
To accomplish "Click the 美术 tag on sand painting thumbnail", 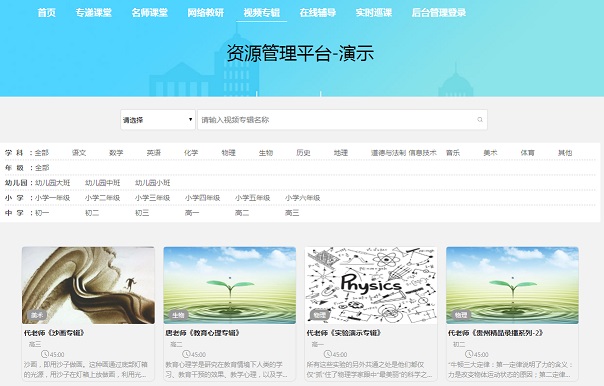I will tap(37, 315).
